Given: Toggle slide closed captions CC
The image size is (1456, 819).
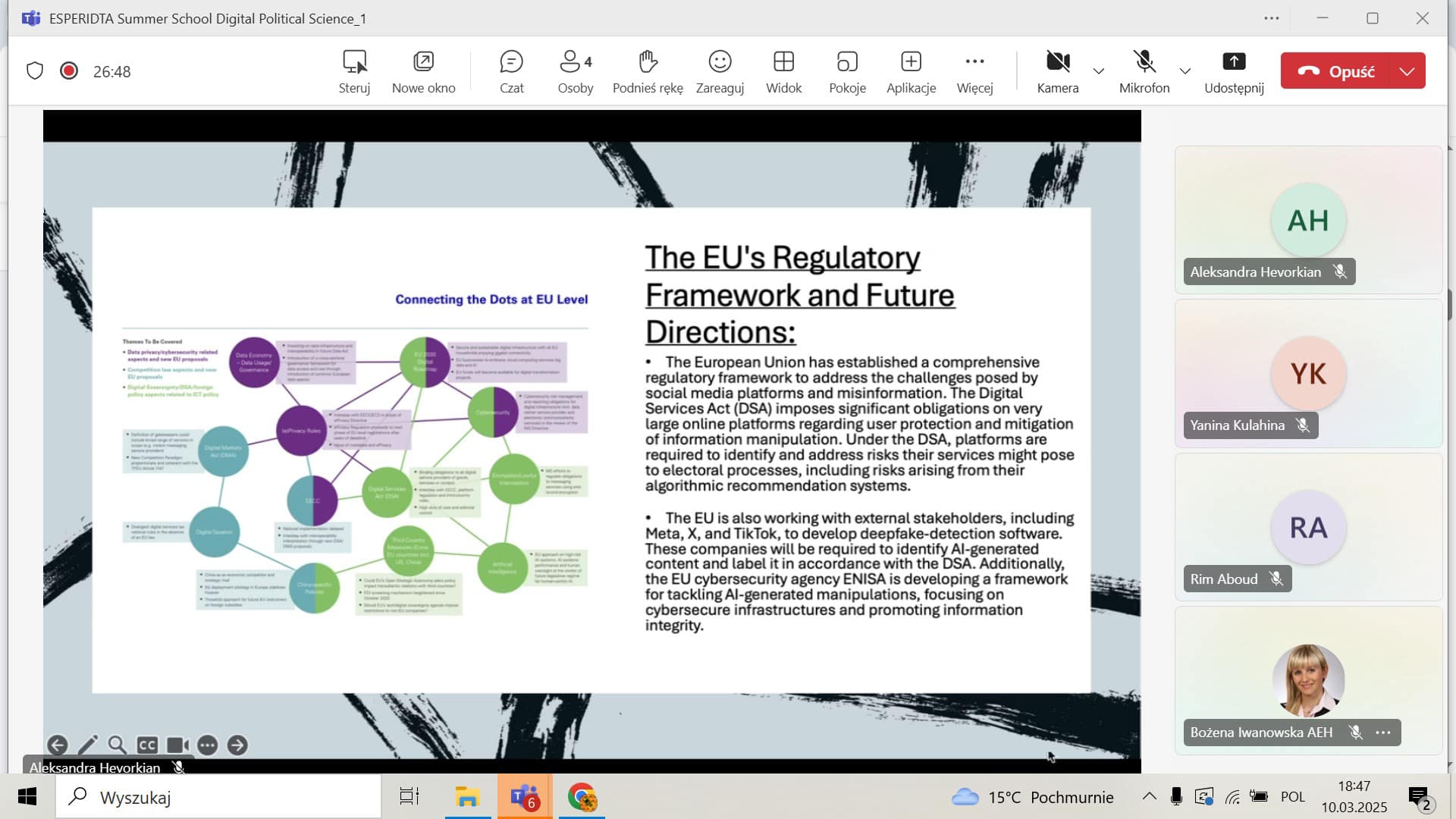Looking at the screenshot, I should (x=147, y=745).
